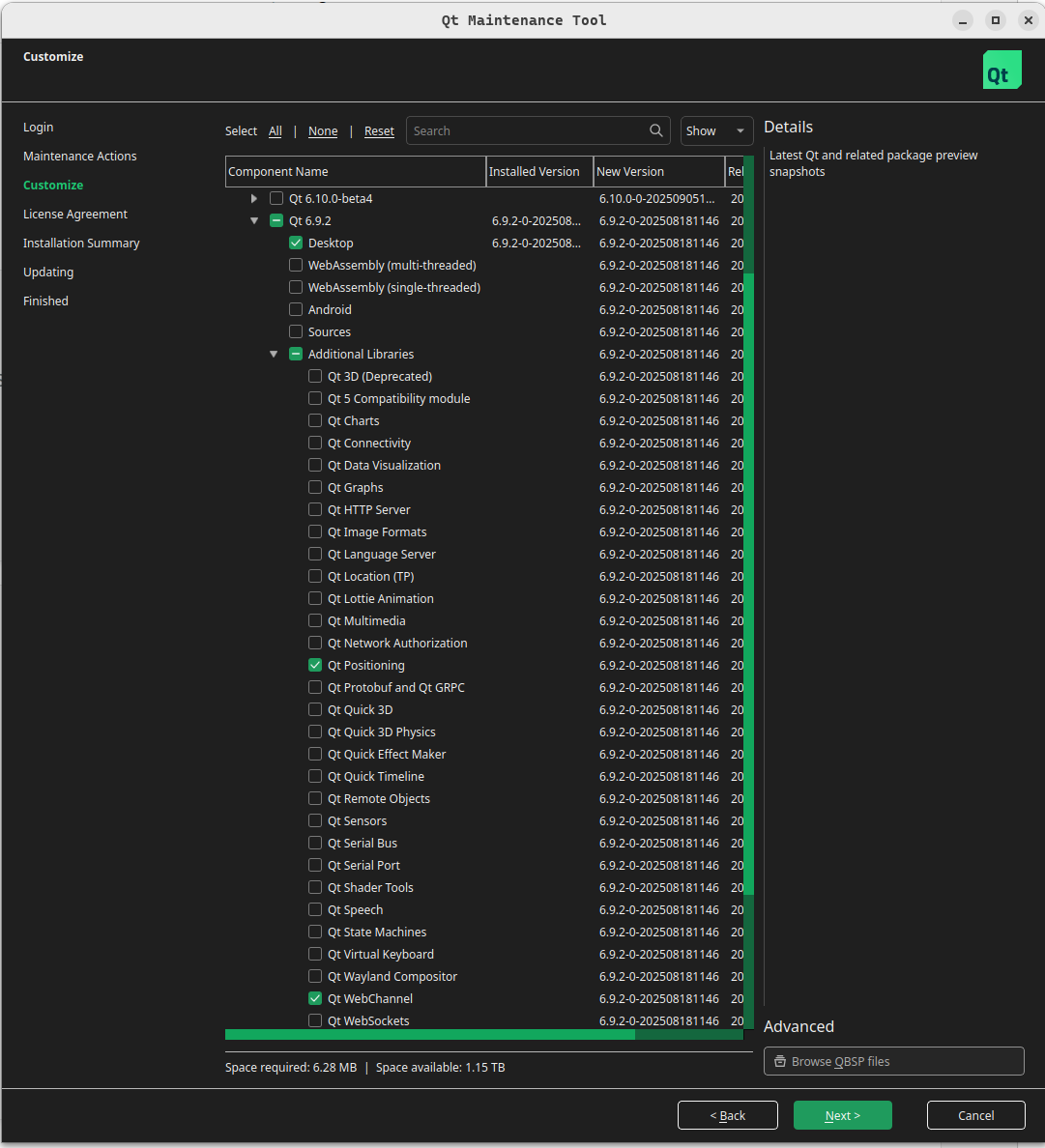
Task: Select Finished step in sidebar
Action: pos(45,301)
